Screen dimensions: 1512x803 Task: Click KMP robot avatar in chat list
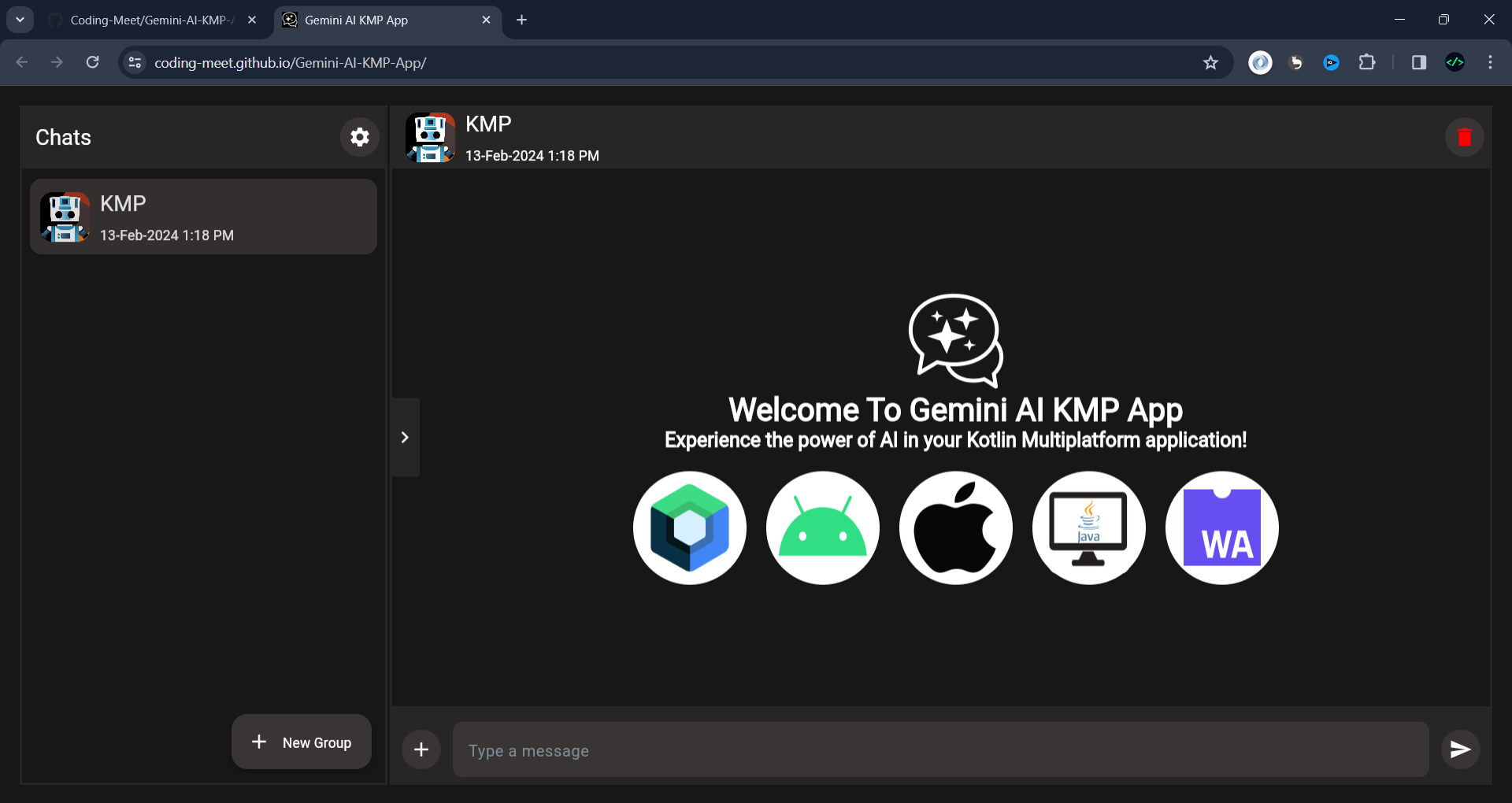coord(65,217)
